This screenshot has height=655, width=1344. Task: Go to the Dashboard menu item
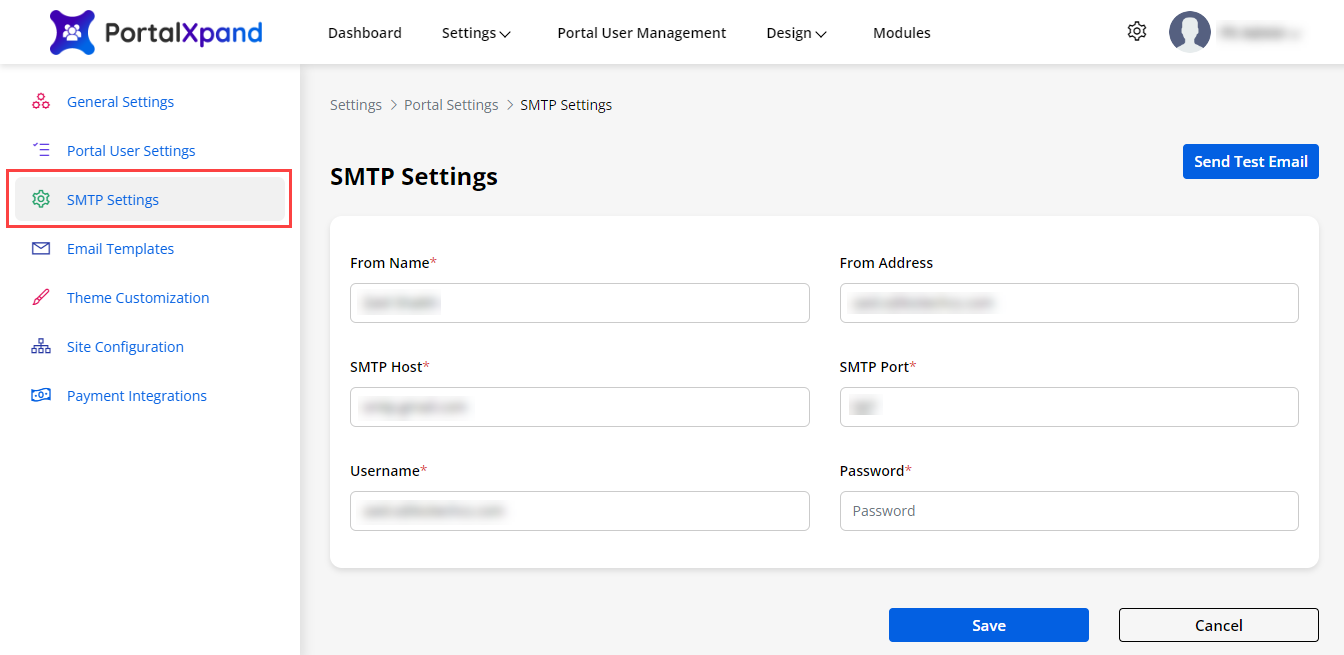click(364, 33)
